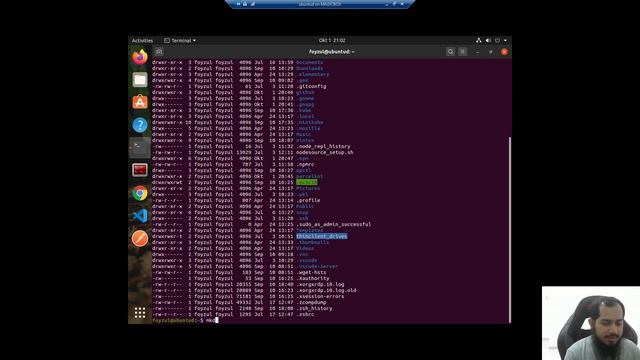Launch Google Chrome from the dock
The width and height of the screenshot is (640, 360).
coord(140,193)
